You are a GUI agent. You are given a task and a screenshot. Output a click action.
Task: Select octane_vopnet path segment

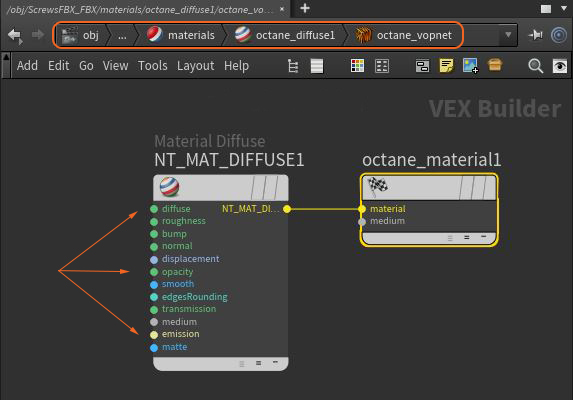click(404, 35)
